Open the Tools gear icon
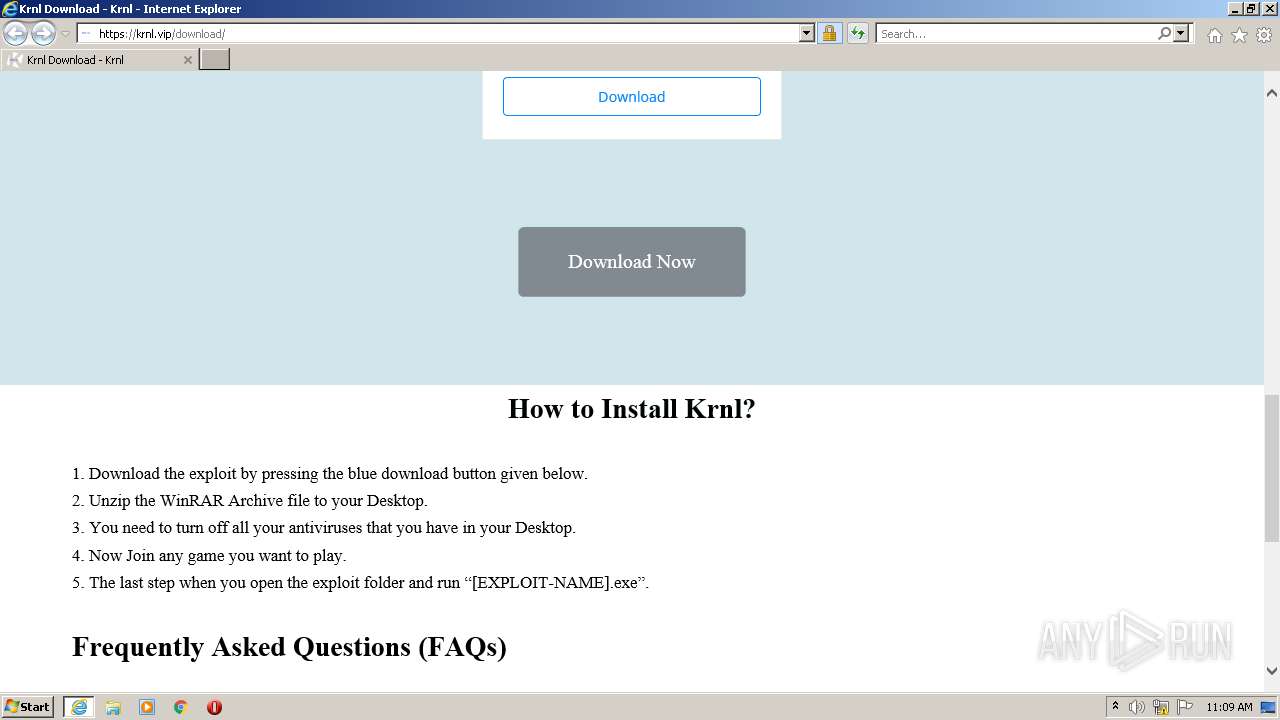 tap(1264, 35)
